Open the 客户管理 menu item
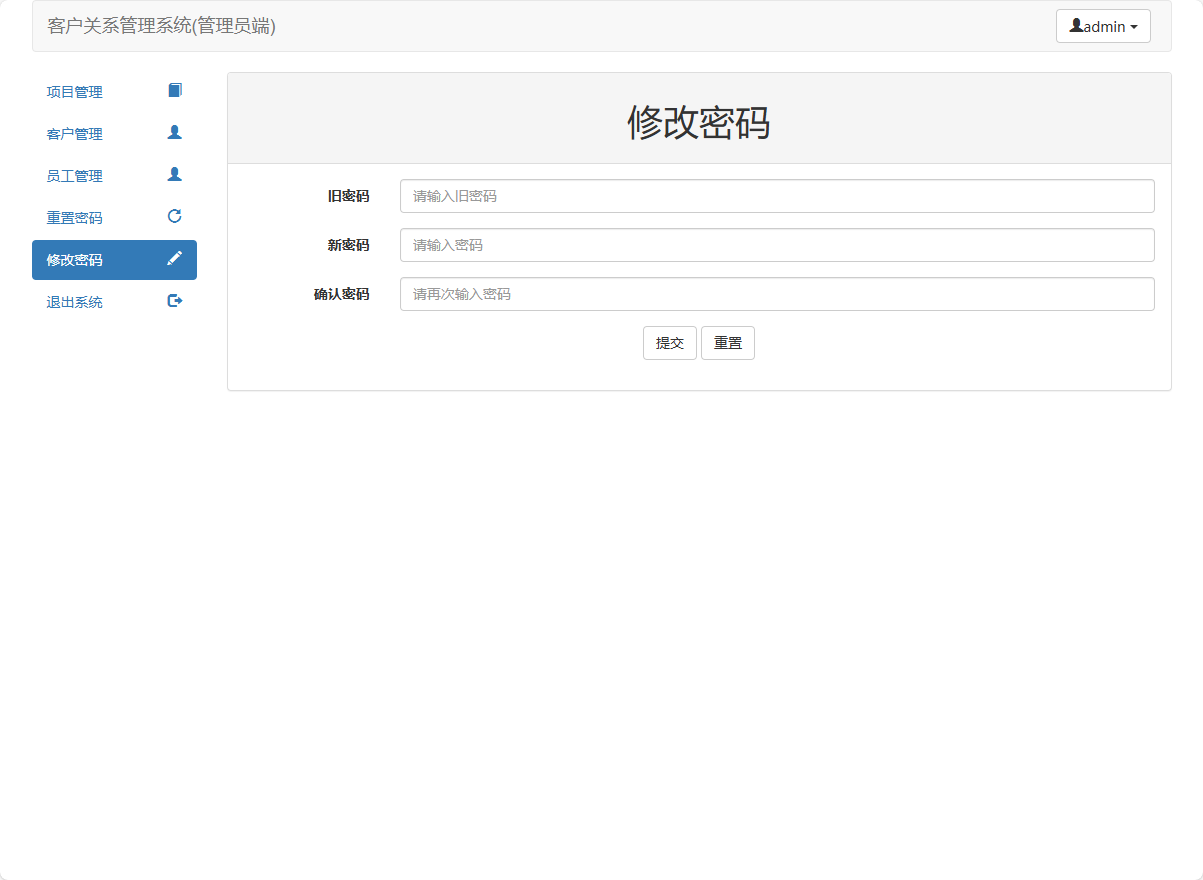This screenshot has width=1203, height=880. pyautogui.click(x=73, y=133)
